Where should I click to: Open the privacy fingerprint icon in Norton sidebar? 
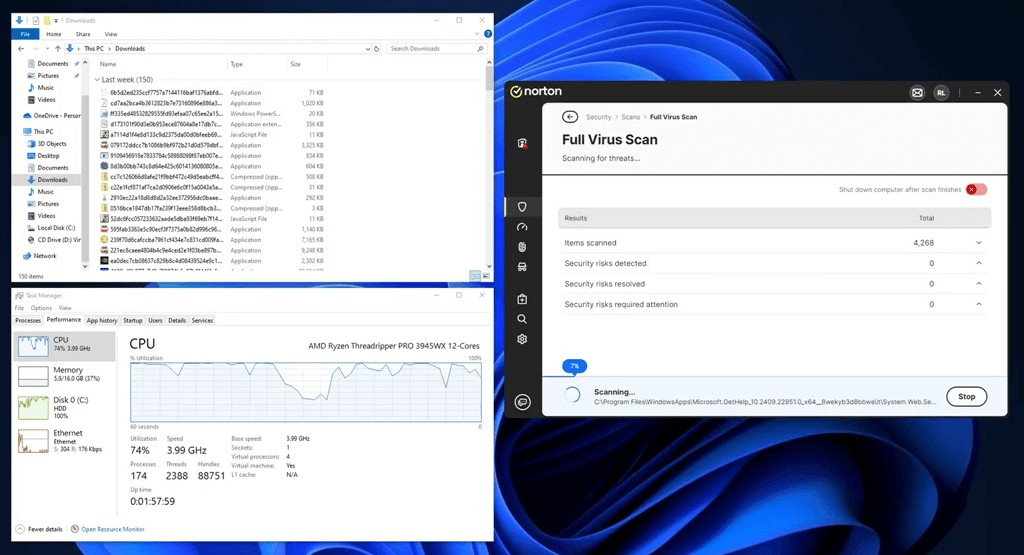coord(522,247)
